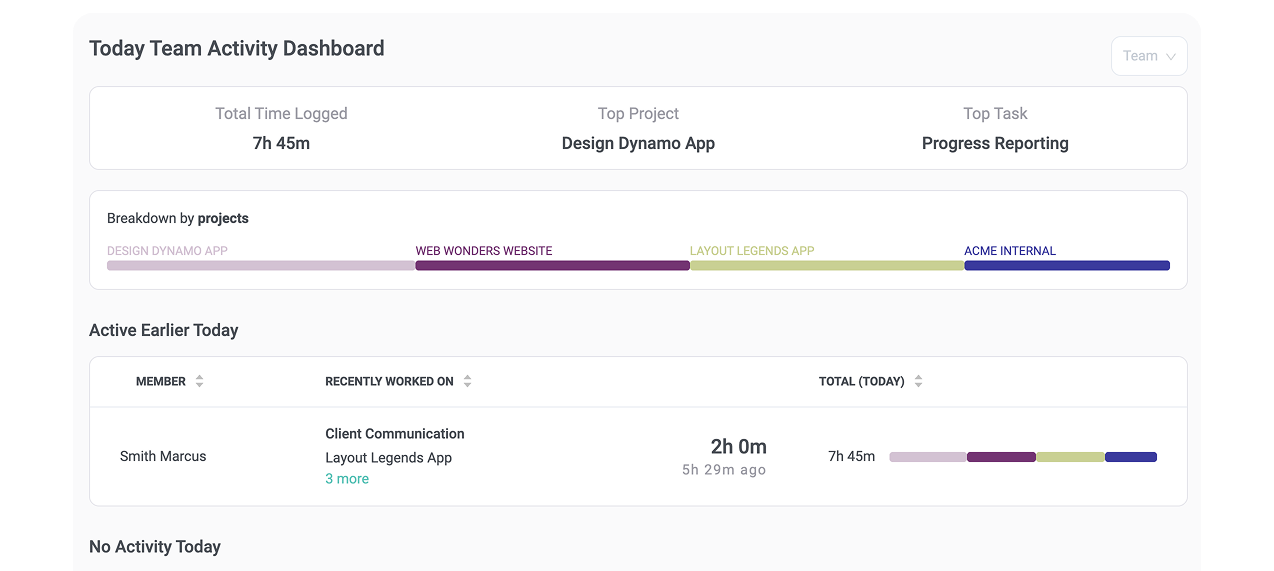
Task: Select the Web Wonders Website breakdown bar
Action: (553, 266)
